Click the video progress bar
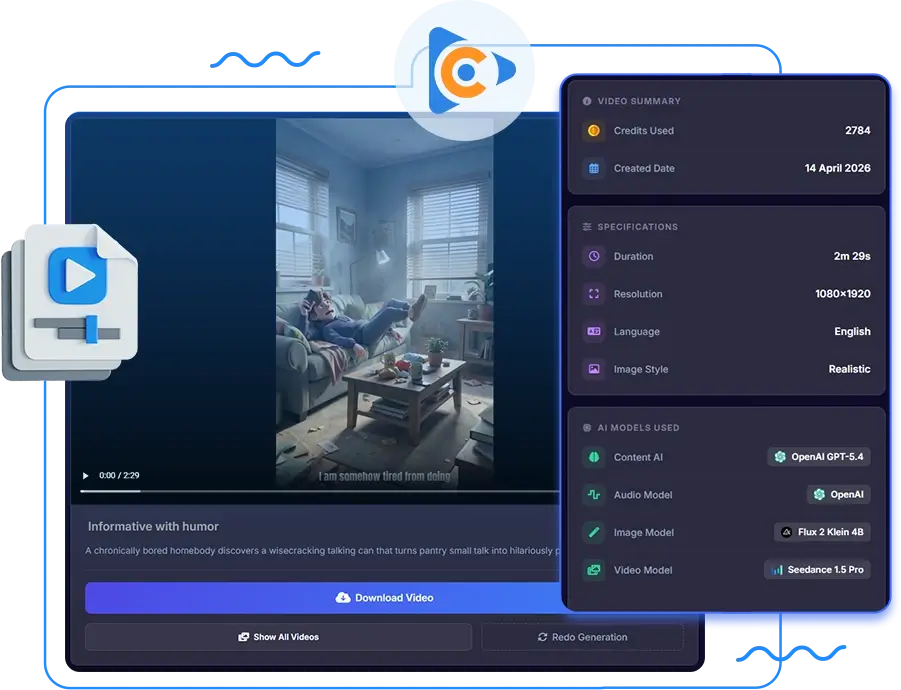901x690 pixels. tap(319, 492)
